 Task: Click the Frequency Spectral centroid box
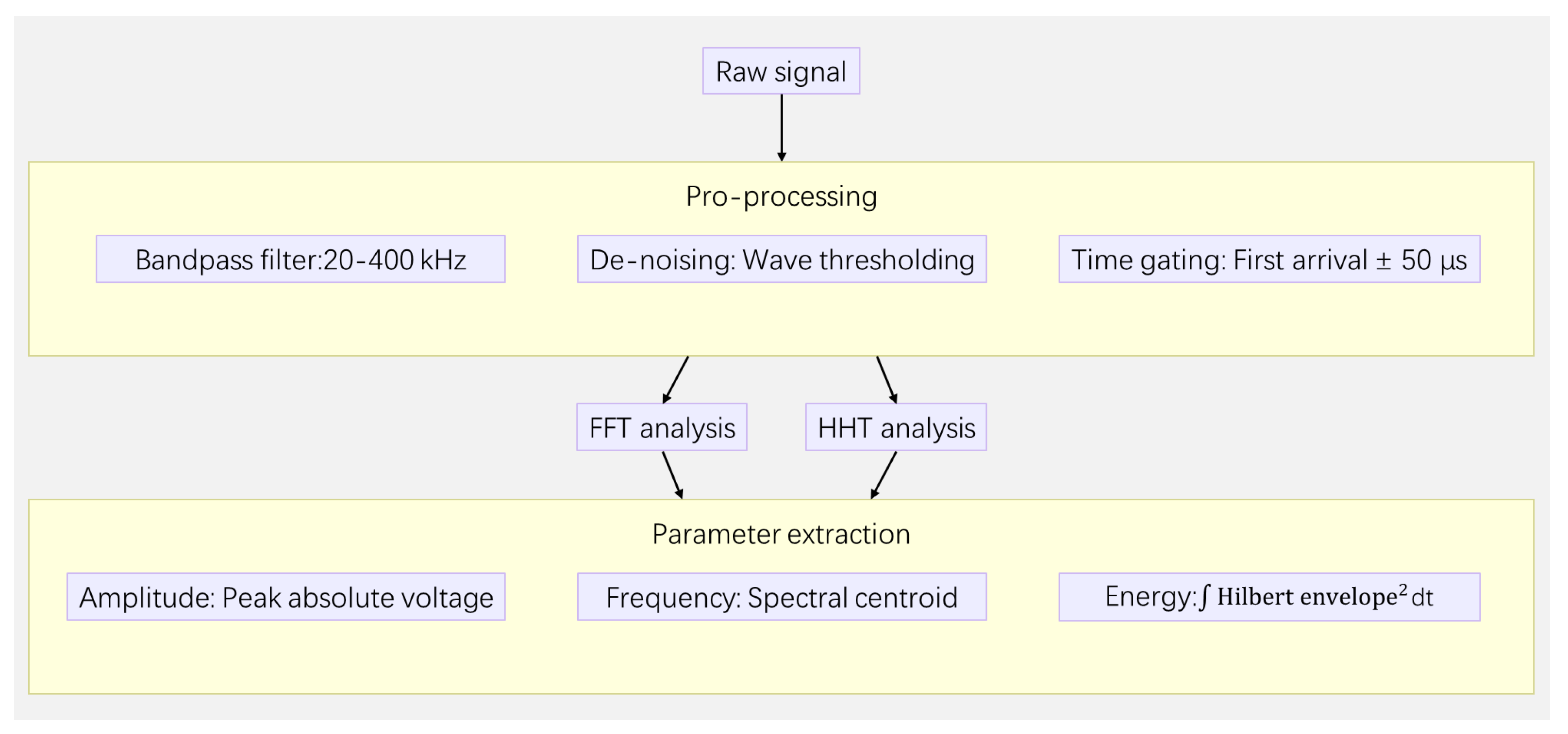click(782, 597)
